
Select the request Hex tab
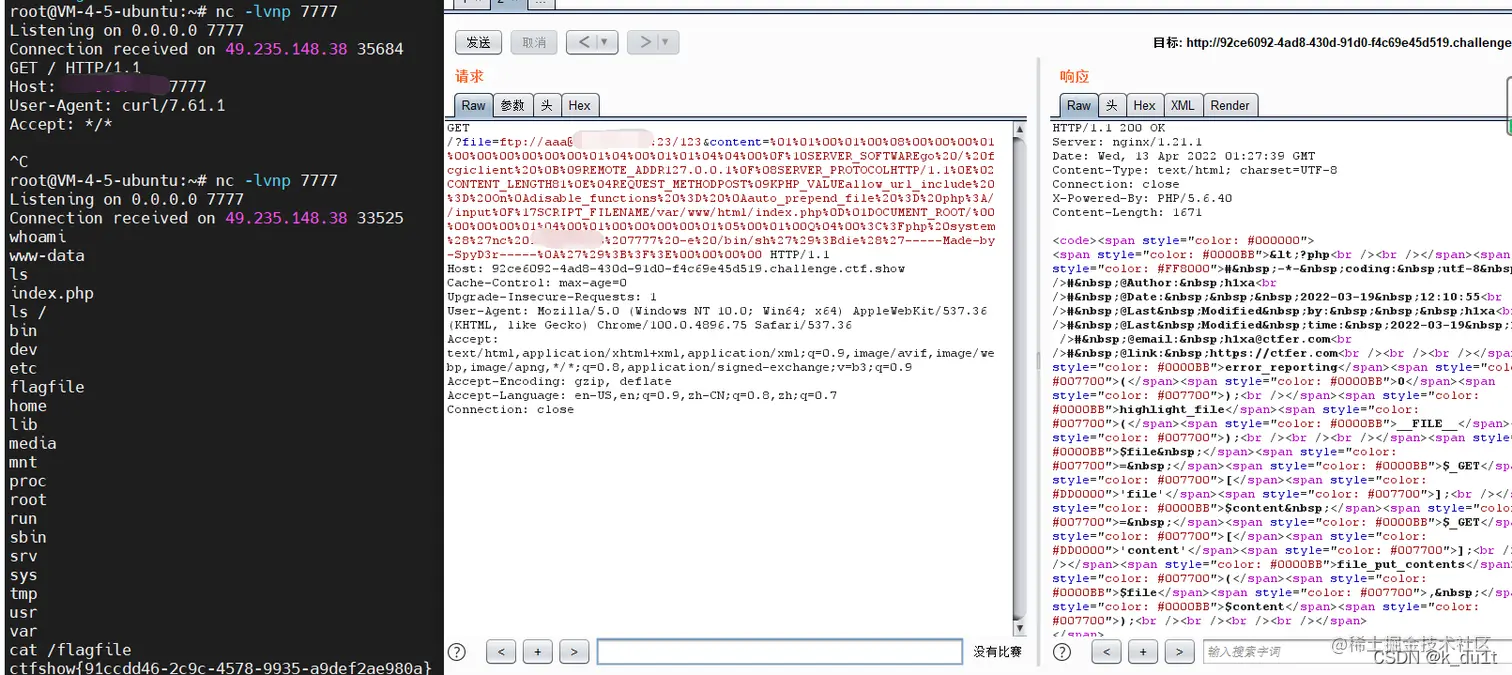(579, 105)
